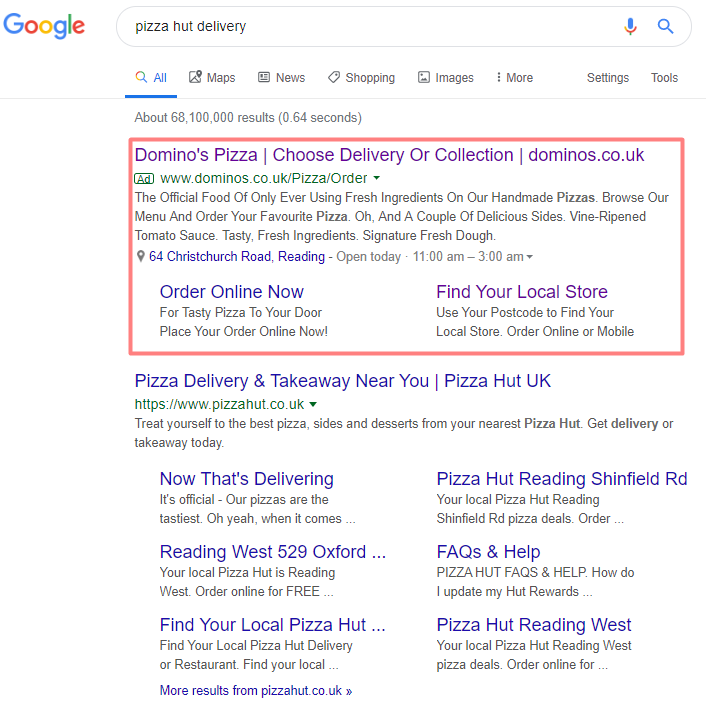706x706 pixels.
Task: Expand the More search options menu
Action: point(514,78)
